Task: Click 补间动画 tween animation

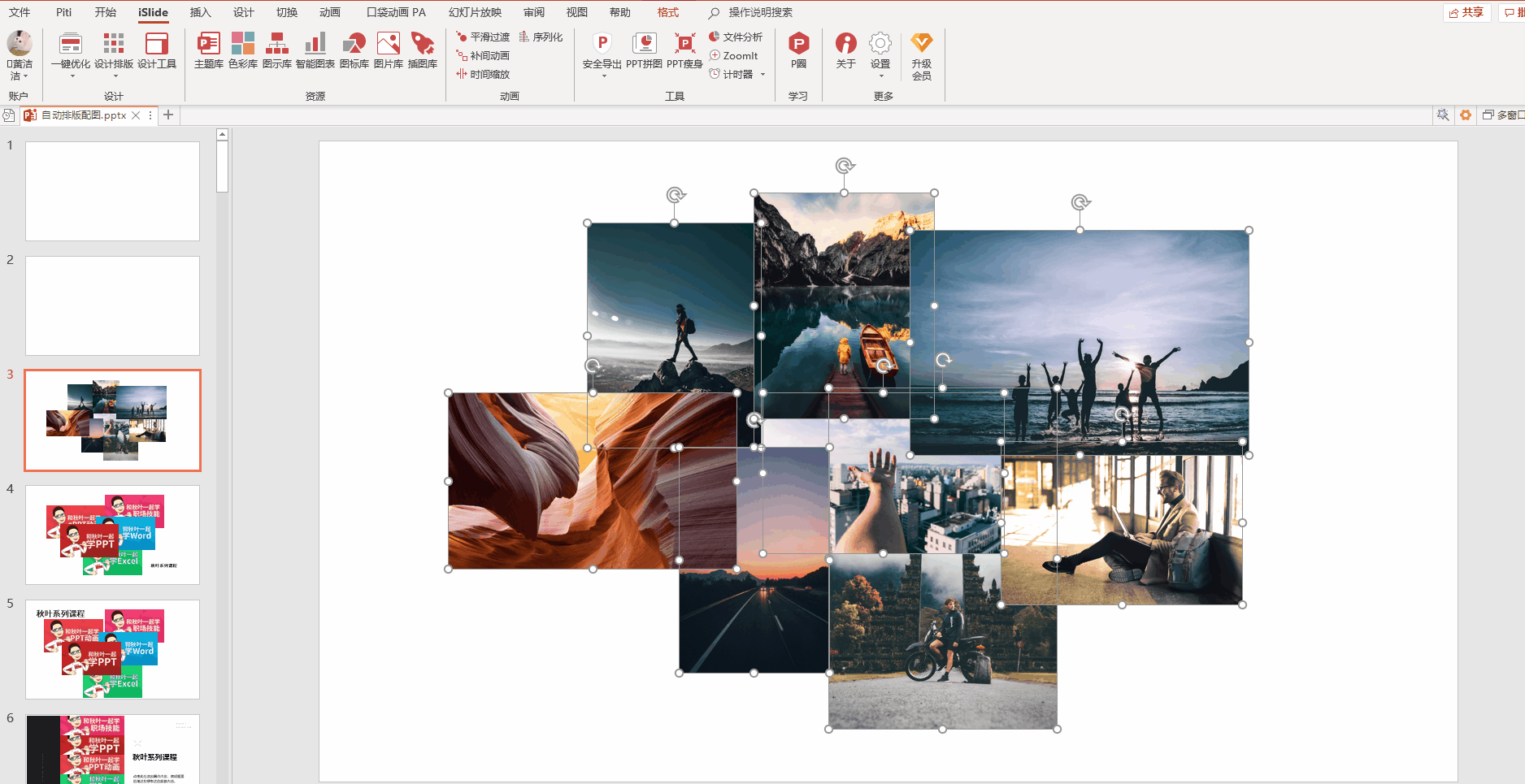Action: click(483, 55)
